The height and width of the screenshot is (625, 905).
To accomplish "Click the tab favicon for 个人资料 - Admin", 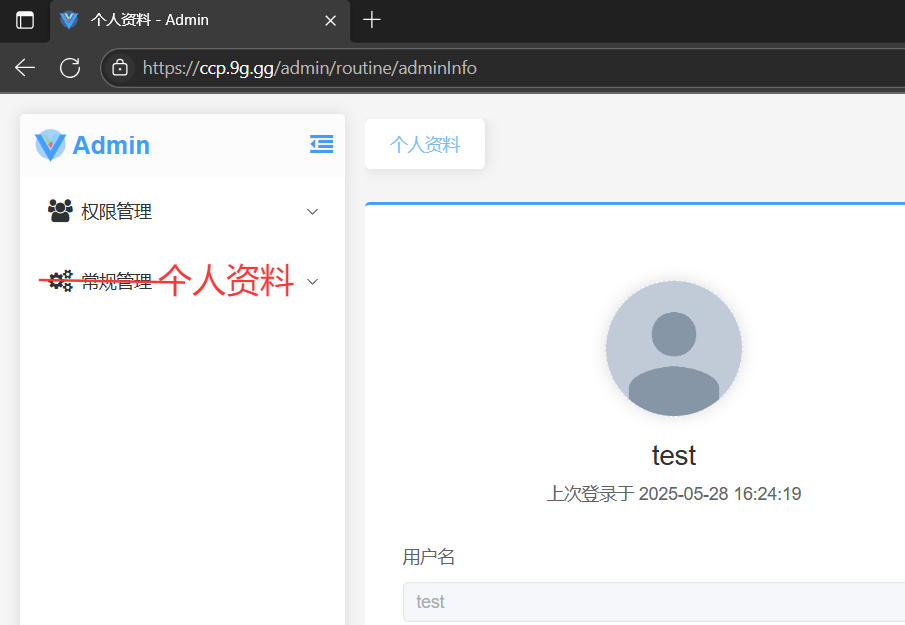I will click(x=69, y=20).
